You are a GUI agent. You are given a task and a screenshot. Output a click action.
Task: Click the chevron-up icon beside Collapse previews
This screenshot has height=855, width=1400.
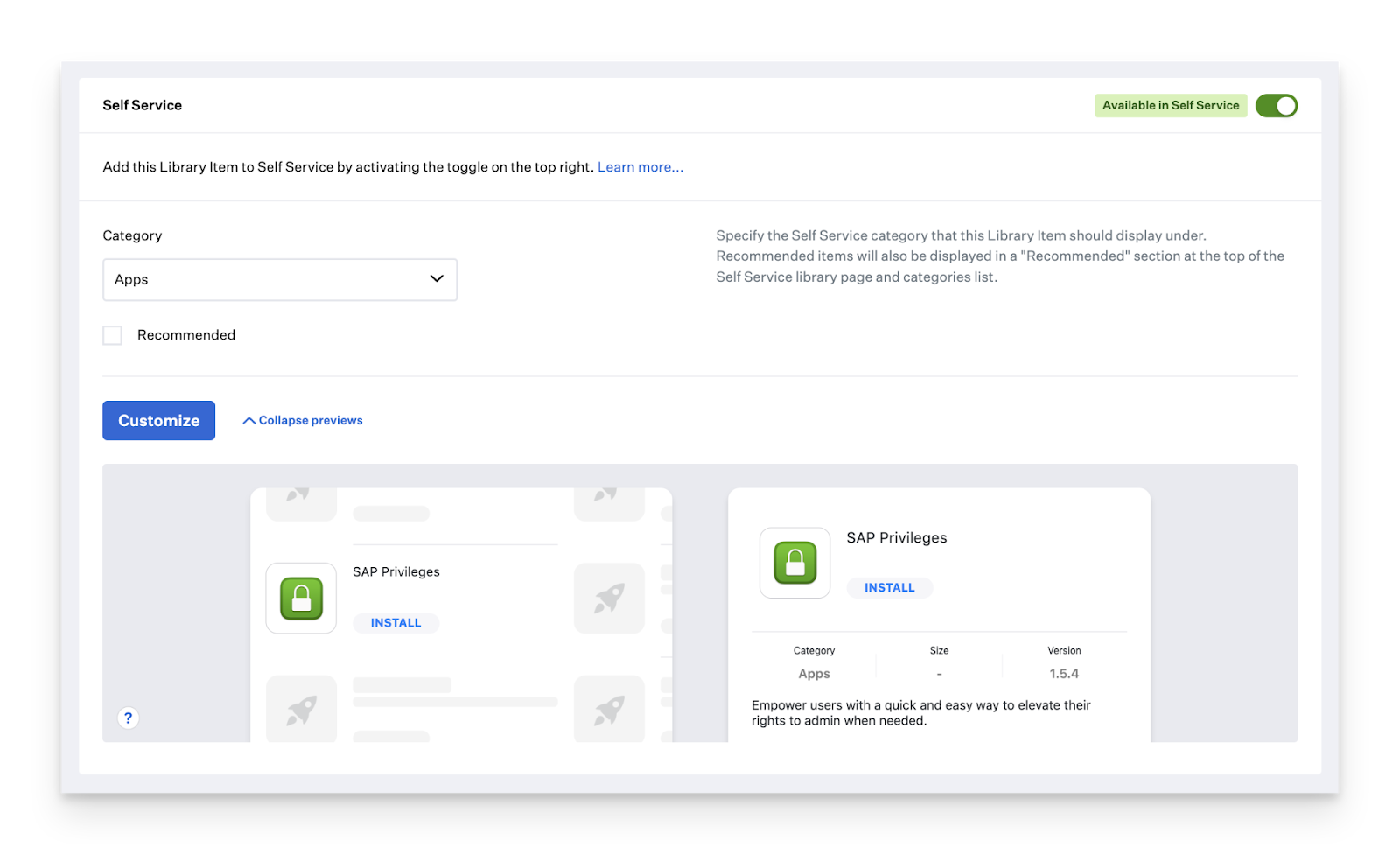248,421
